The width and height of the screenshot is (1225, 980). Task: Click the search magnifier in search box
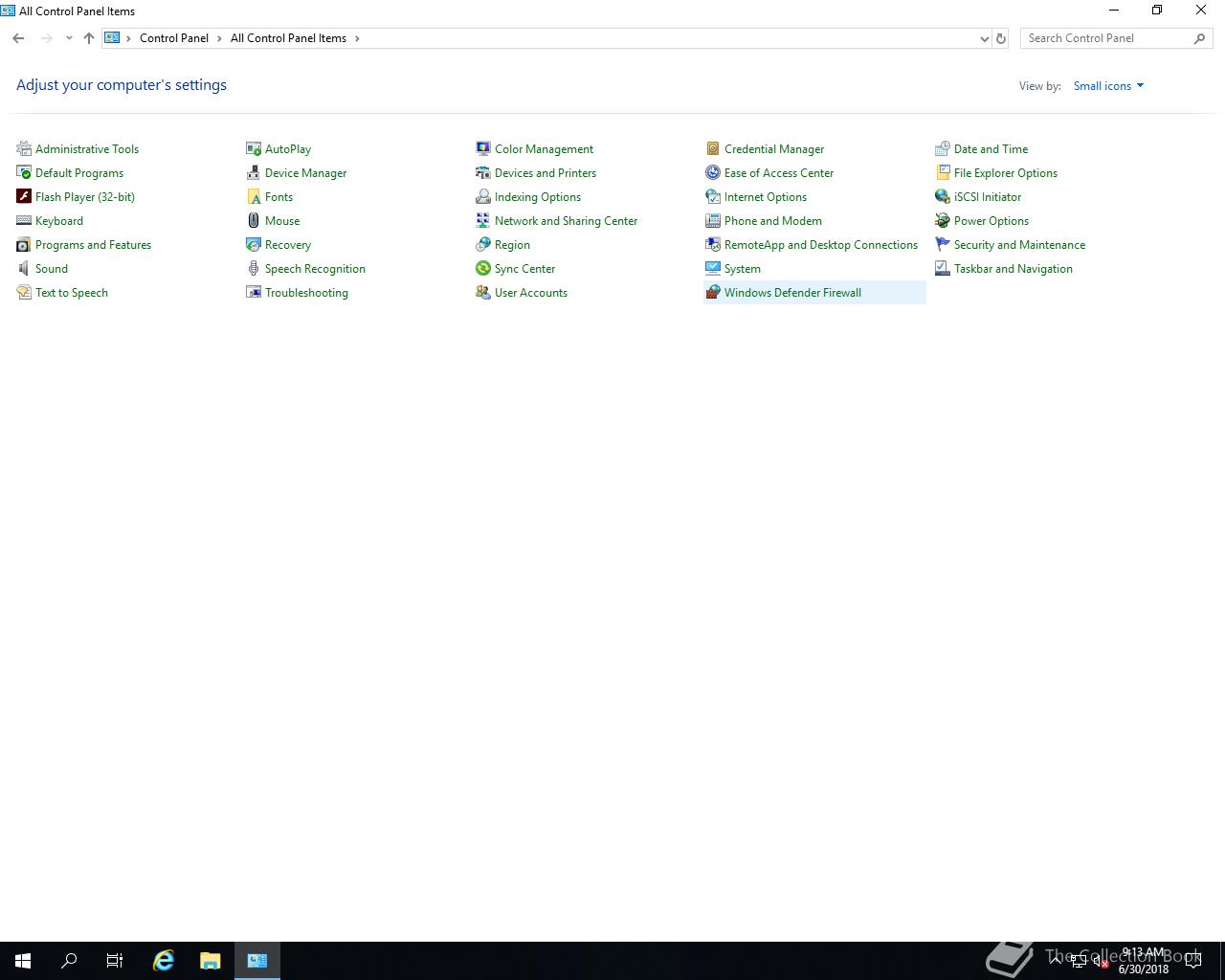[x=1200, y=38]
